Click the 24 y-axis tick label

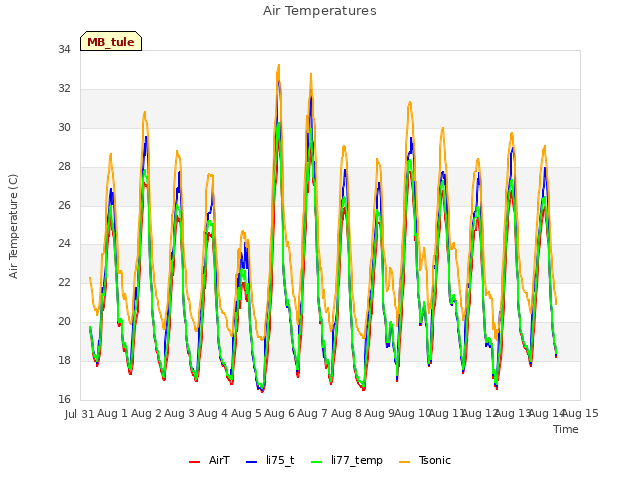64,244
